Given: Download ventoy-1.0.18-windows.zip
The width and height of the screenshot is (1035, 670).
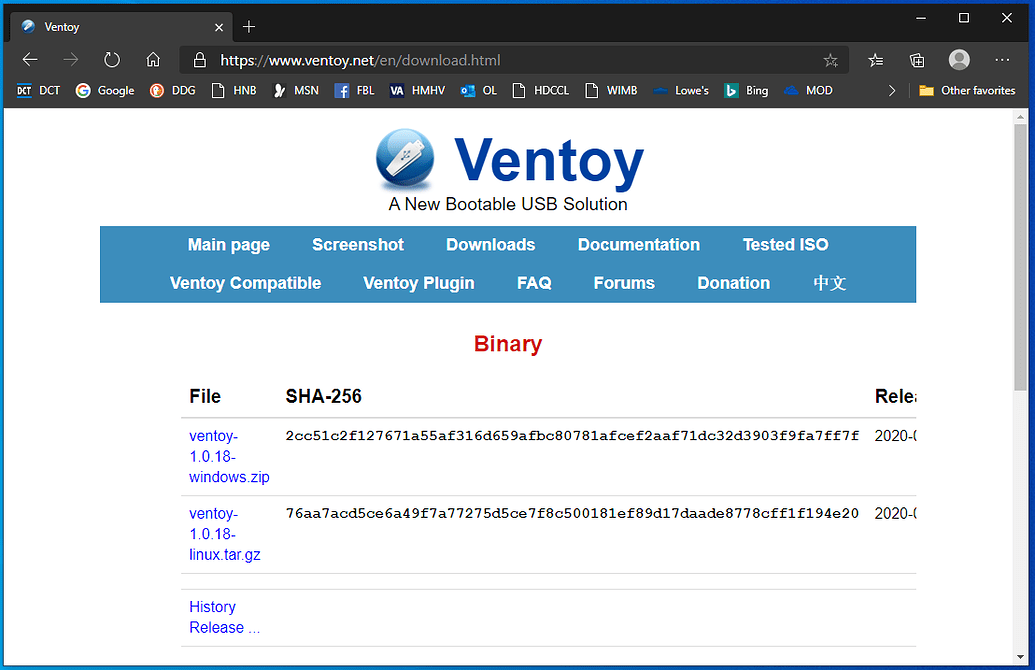Looking at the screenshot, I should (229, 456).
